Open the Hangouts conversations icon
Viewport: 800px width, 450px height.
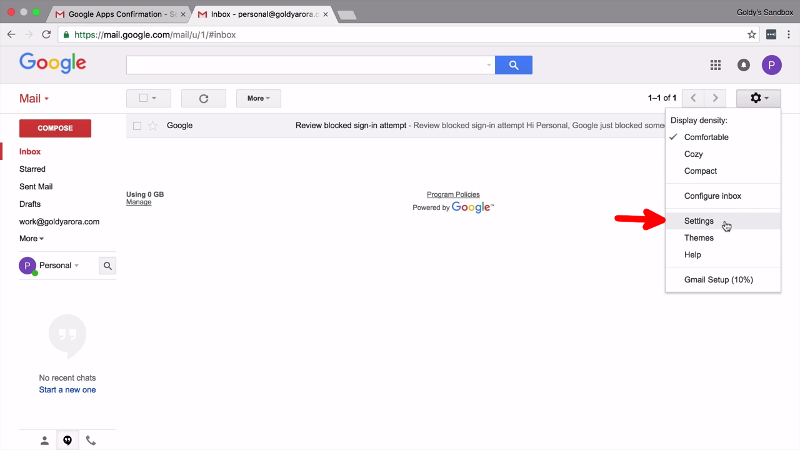(x=67, y=440)
